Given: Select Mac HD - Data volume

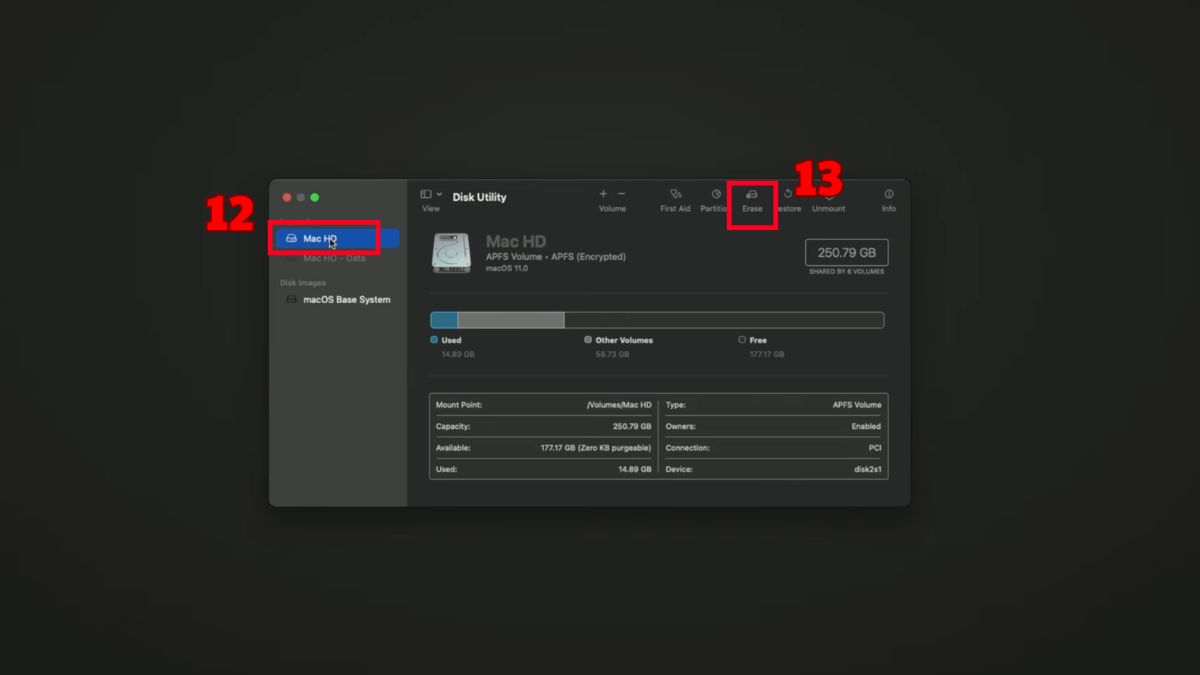Looking at the screenshot, I should pyautogui.click(x=334, y=258).
